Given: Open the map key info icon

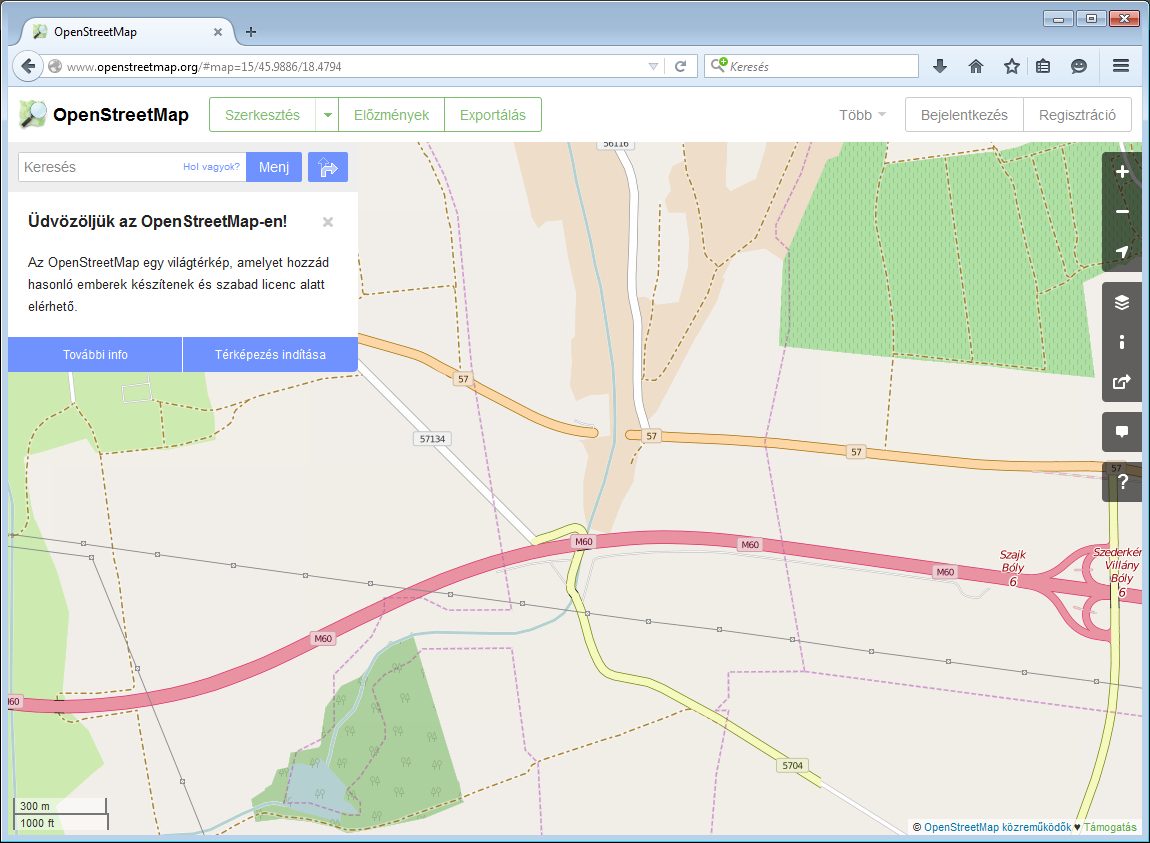Looking at the screenshot, I should (x=1121, y=342).
